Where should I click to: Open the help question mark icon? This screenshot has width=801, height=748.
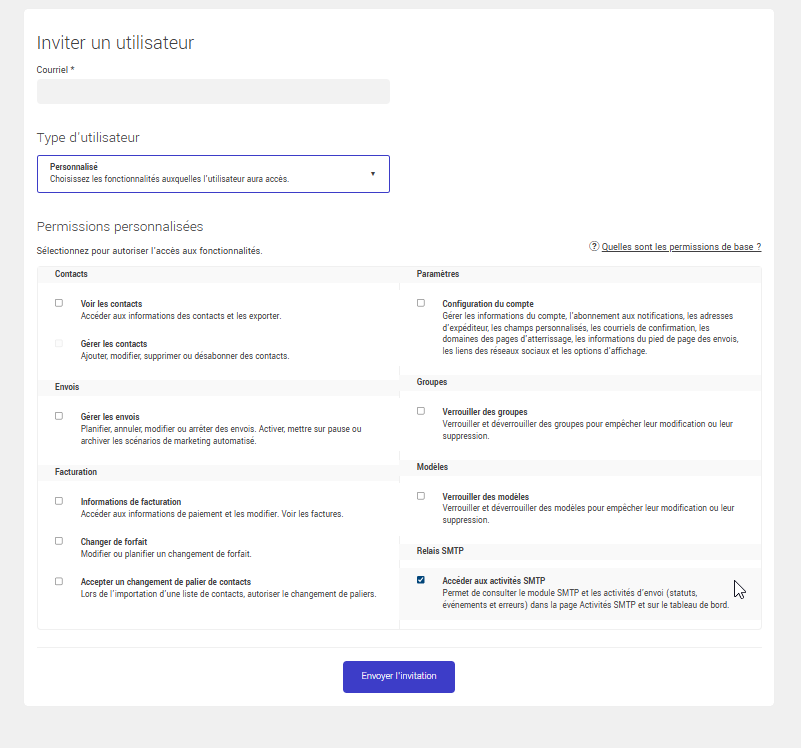click(592, 246)
